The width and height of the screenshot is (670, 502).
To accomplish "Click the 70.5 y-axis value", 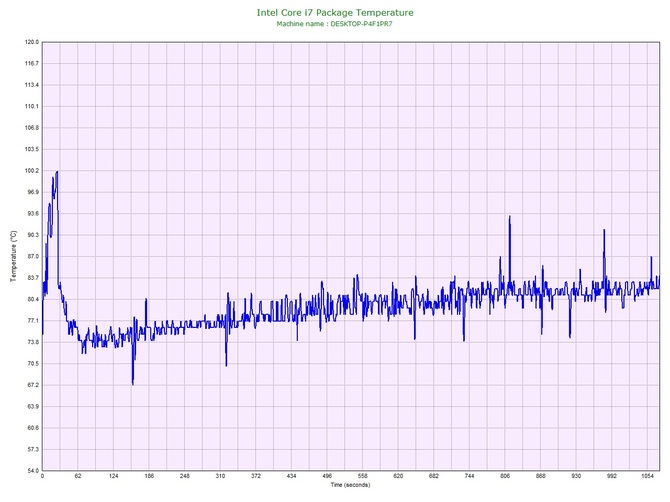I will 32,364.
